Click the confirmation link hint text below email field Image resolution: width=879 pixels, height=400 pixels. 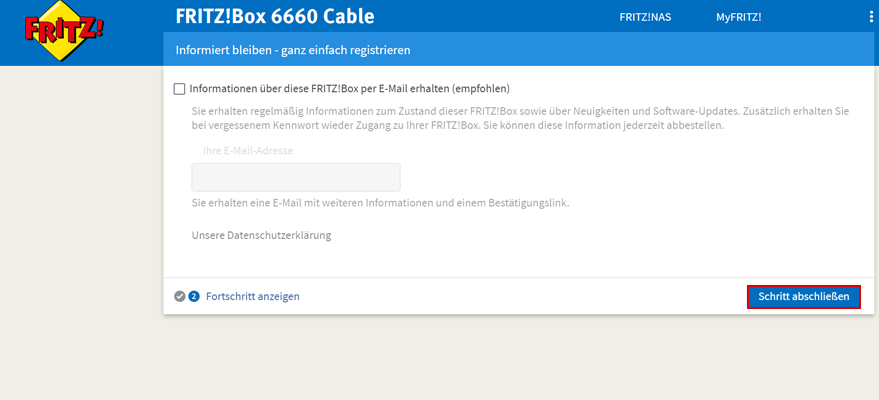click(x=380, y=203)
